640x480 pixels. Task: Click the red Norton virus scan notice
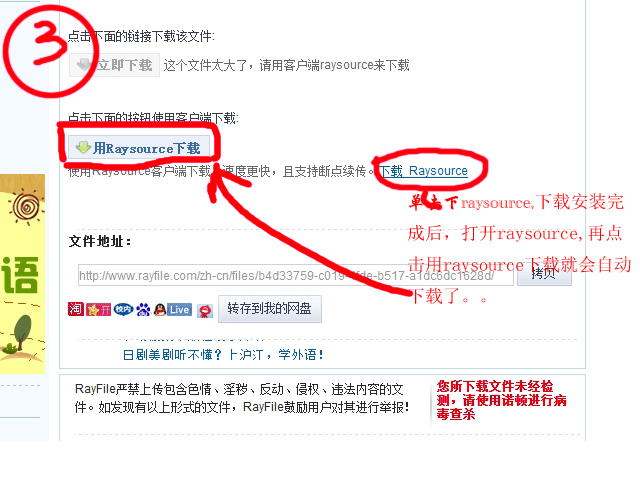click(x=501, y=400)
